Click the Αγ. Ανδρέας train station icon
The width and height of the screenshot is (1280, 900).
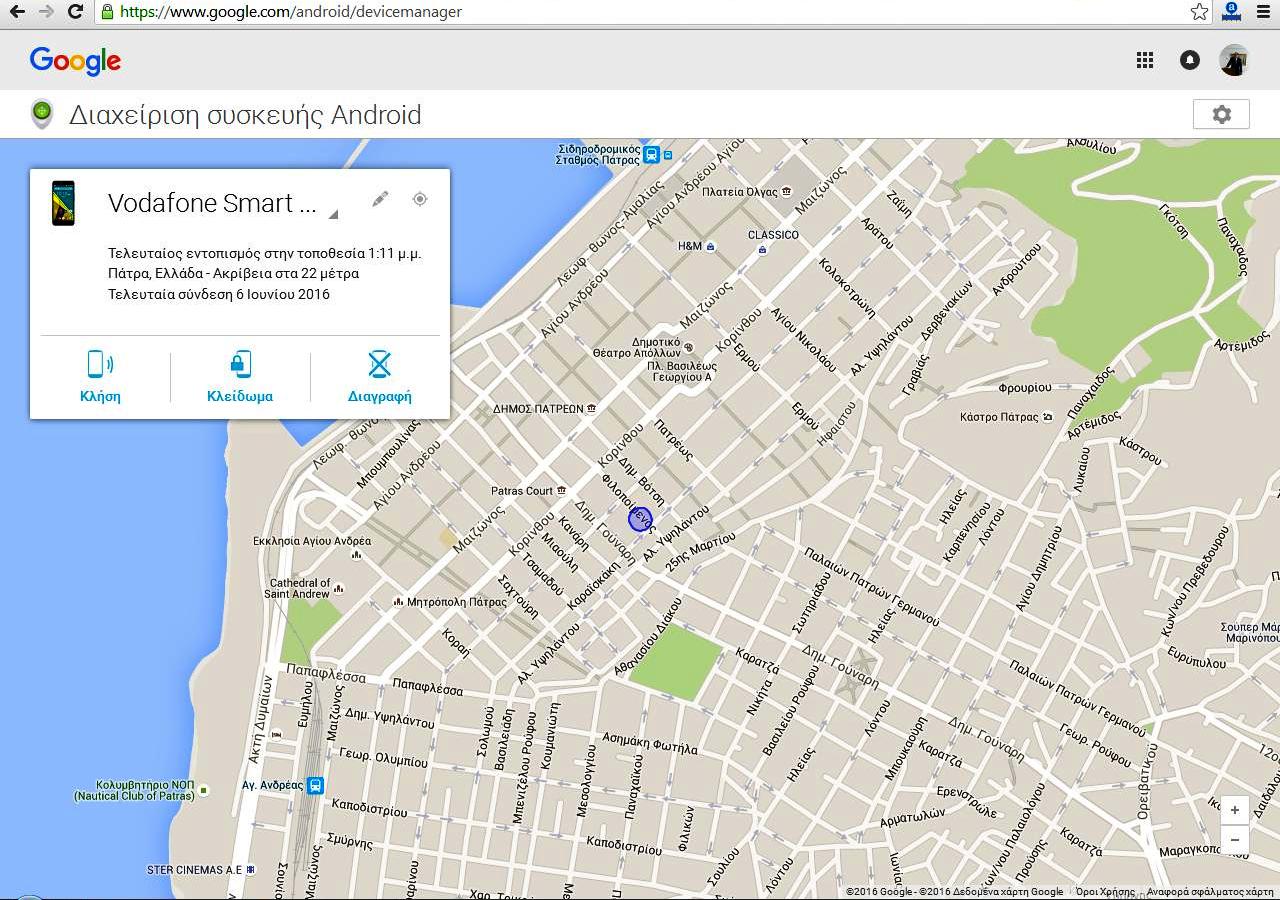coord(315,785)
